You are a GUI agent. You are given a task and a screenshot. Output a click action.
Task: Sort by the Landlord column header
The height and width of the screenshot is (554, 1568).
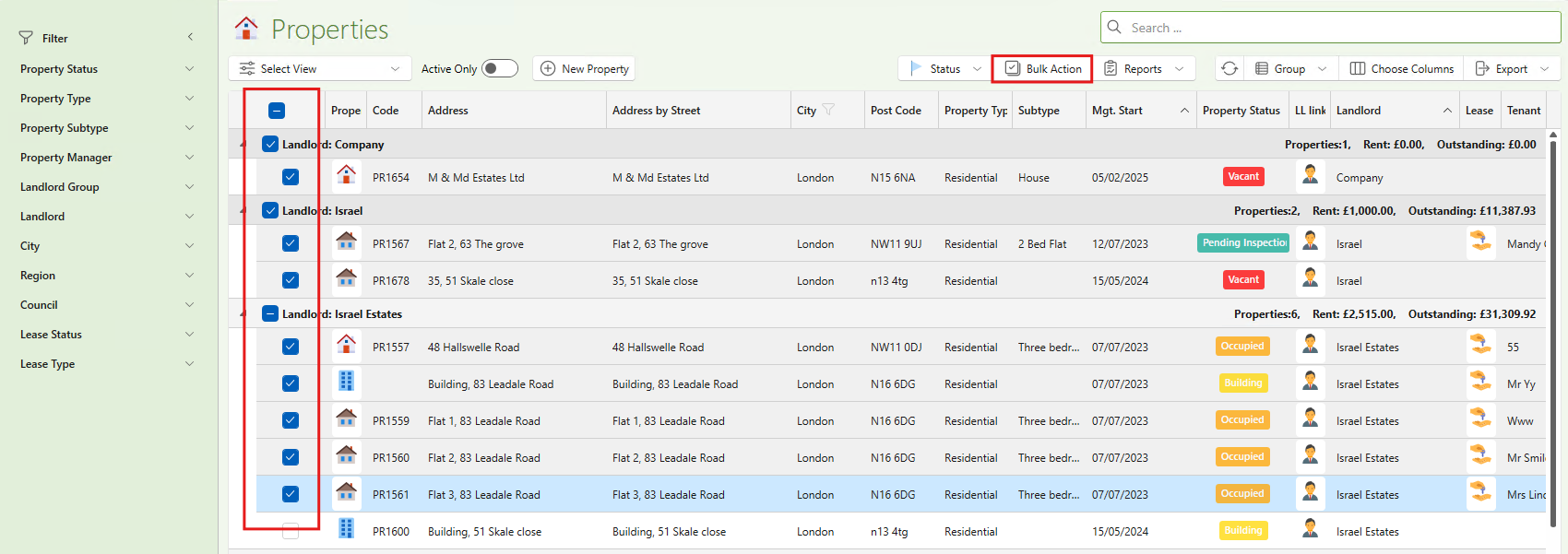point(1395,111)
